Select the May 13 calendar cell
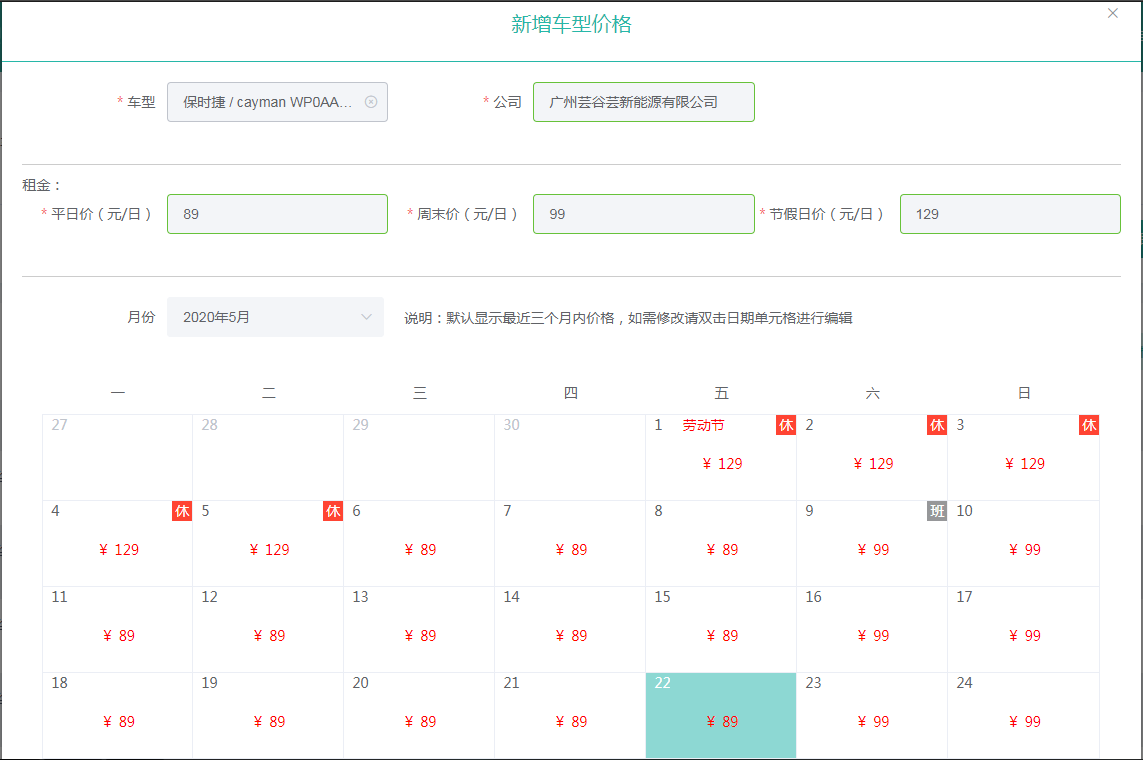 coord(419,629)
